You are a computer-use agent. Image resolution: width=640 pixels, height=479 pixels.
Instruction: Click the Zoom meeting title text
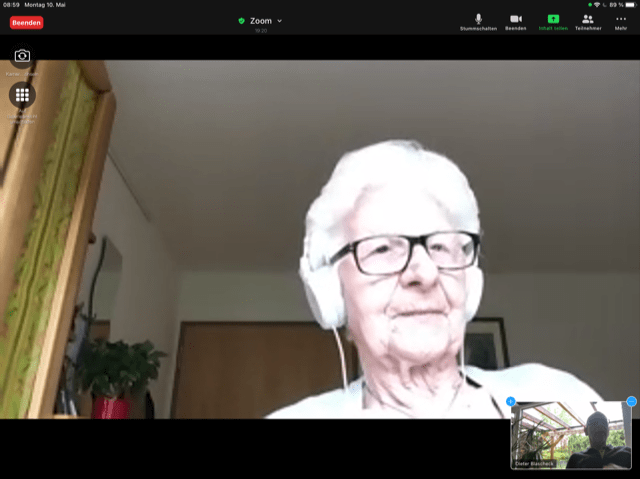coord(260,20)
